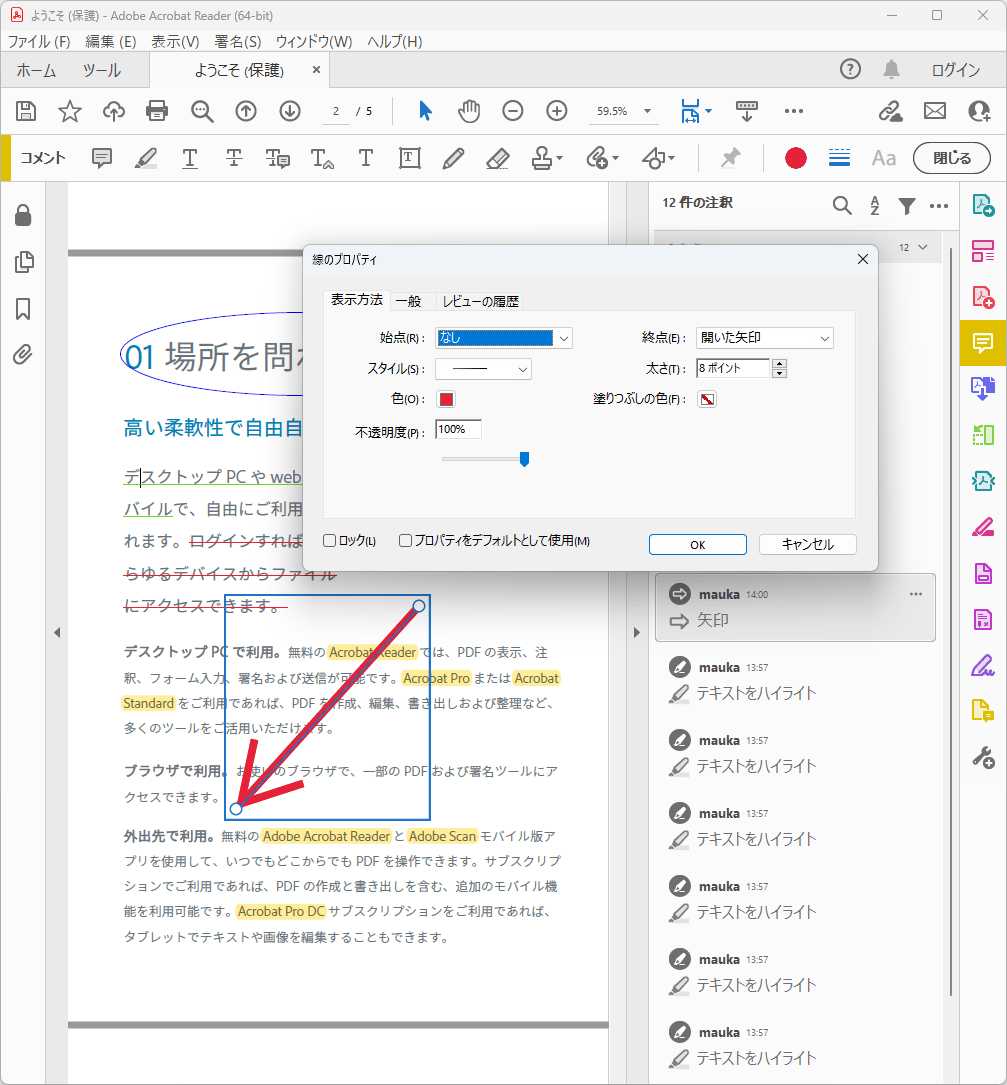This screenshot has width=1007, height=1085.
Task: Close the 線のプロパティ dialog
Action: [862, 259]
